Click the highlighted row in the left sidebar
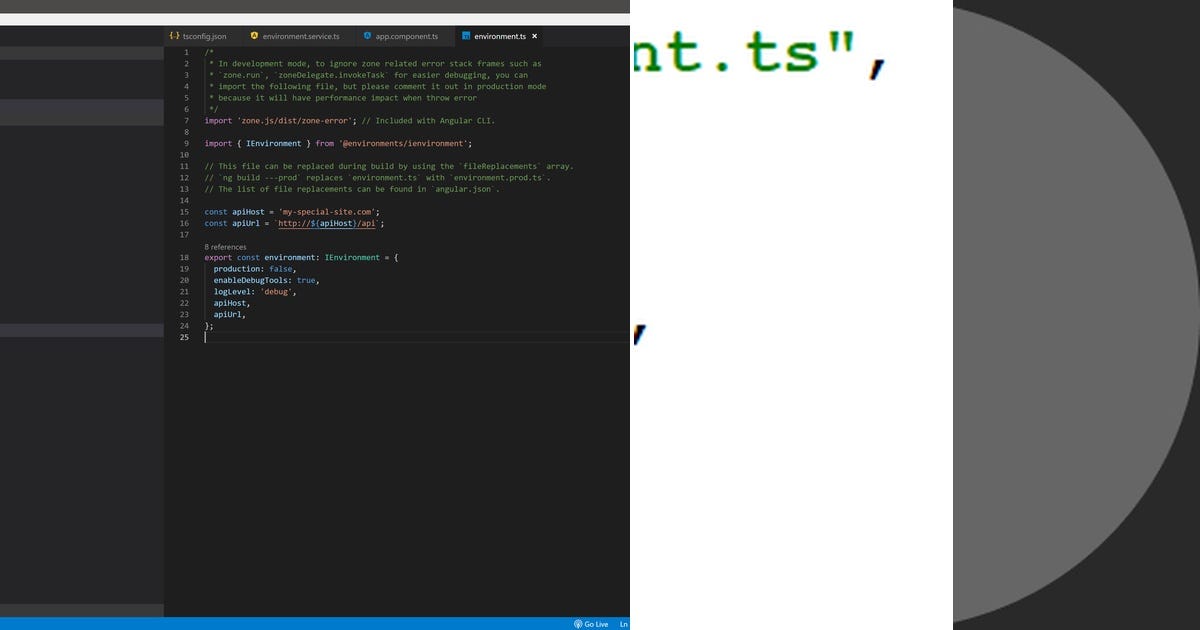Viewport: 1200px width, 630px height. tap(80, 112)
